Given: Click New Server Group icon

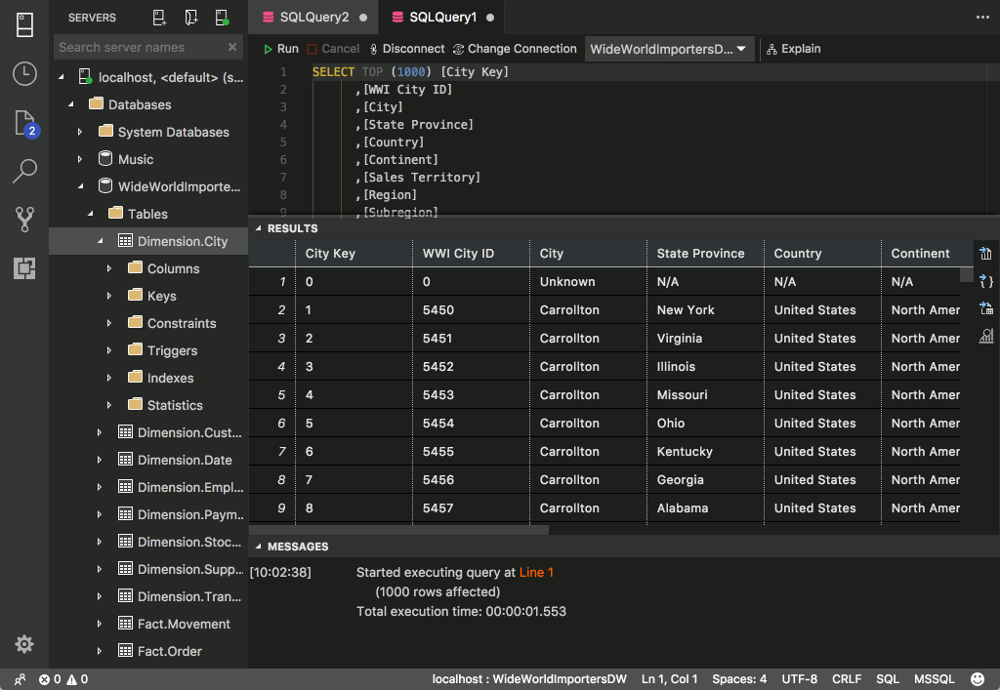Looking at the screenshot, I should [191, 18].
